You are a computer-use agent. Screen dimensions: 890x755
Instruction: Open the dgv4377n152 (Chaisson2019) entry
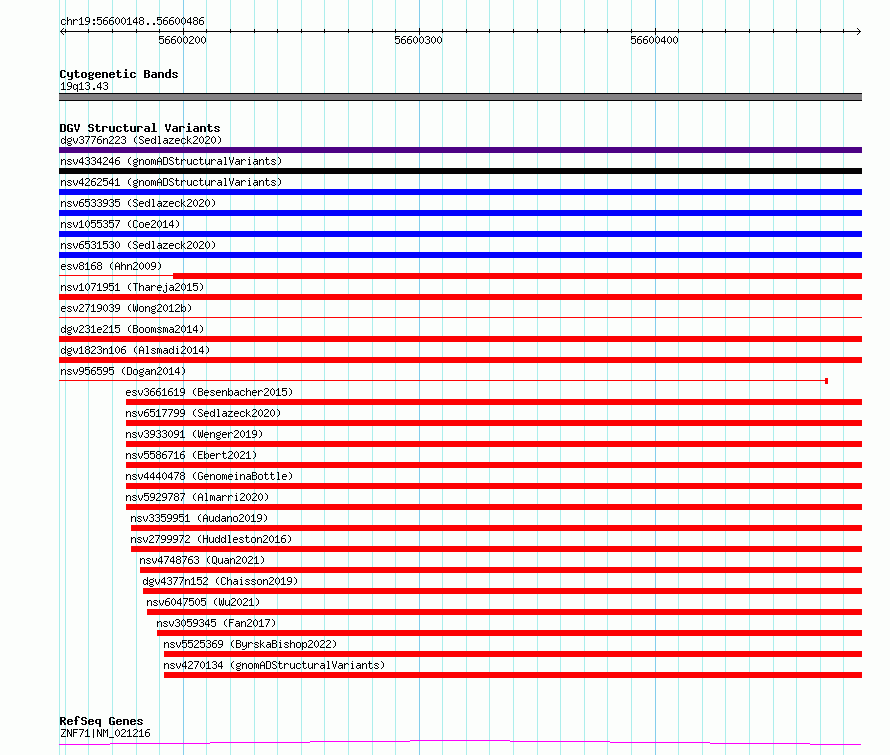pyautogui.click(x=220, y=581)
